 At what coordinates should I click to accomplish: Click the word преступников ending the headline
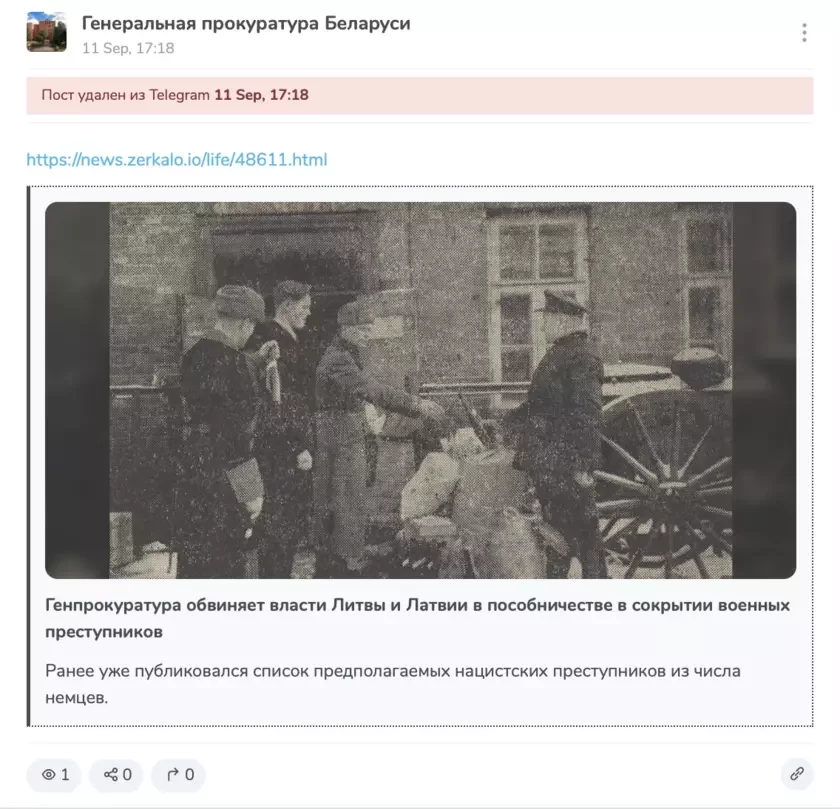104,632
